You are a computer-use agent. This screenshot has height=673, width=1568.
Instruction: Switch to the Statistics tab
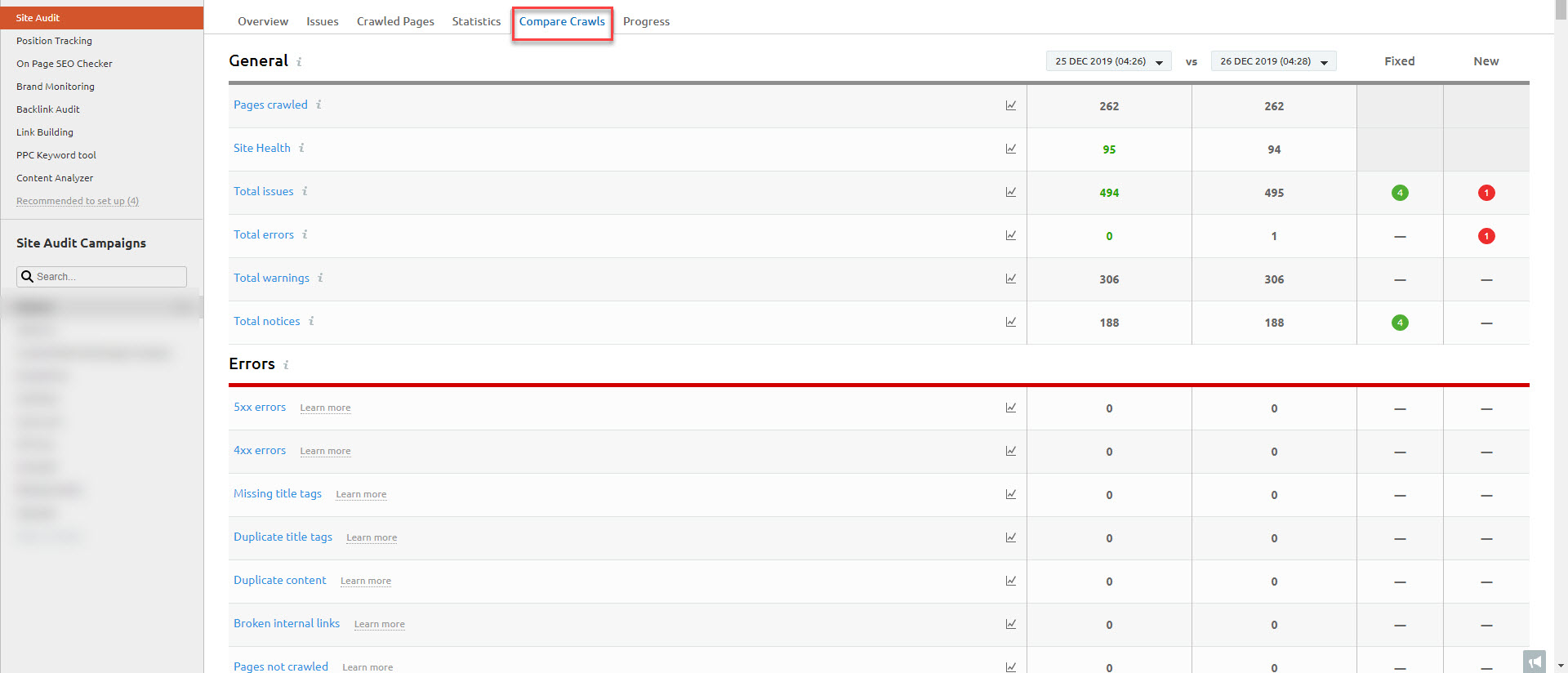click(x=476, y=21)
